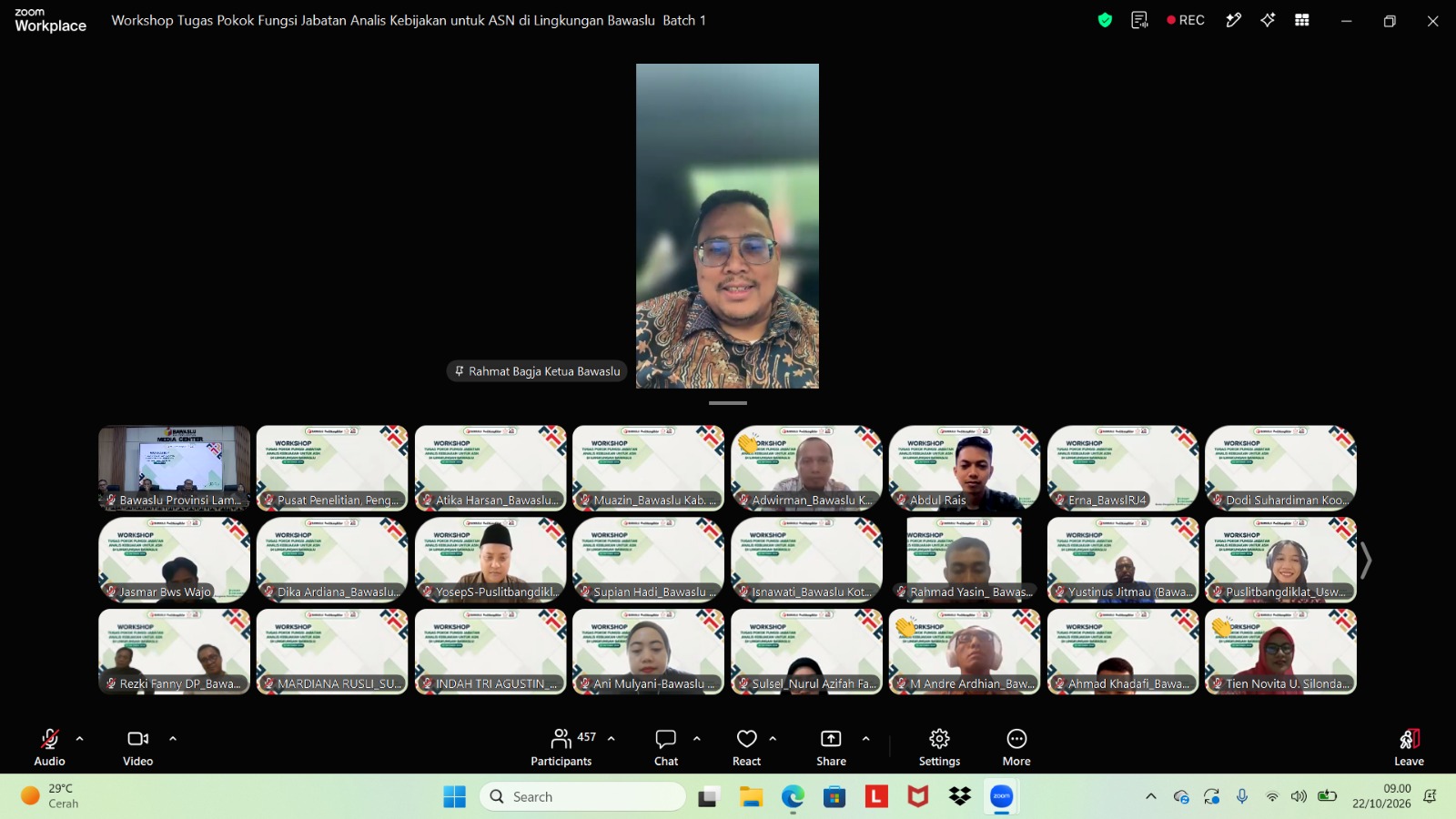Expand the Video options caret

pos(173,739)
